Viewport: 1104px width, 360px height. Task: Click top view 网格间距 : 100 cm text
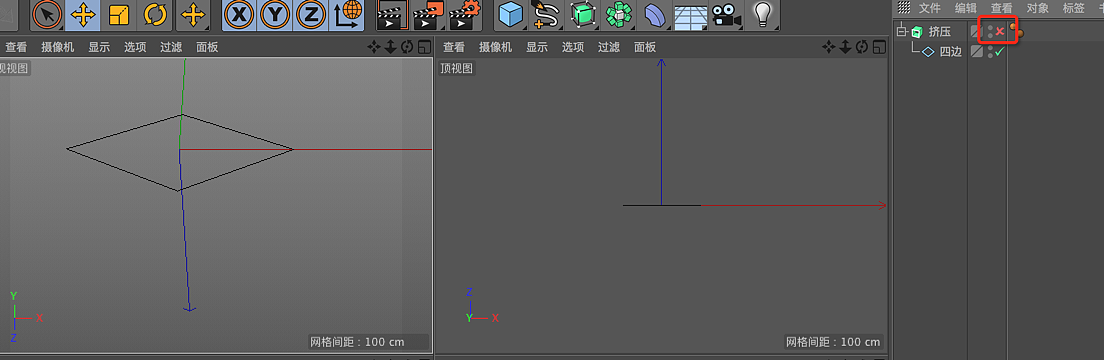point(833,342)
